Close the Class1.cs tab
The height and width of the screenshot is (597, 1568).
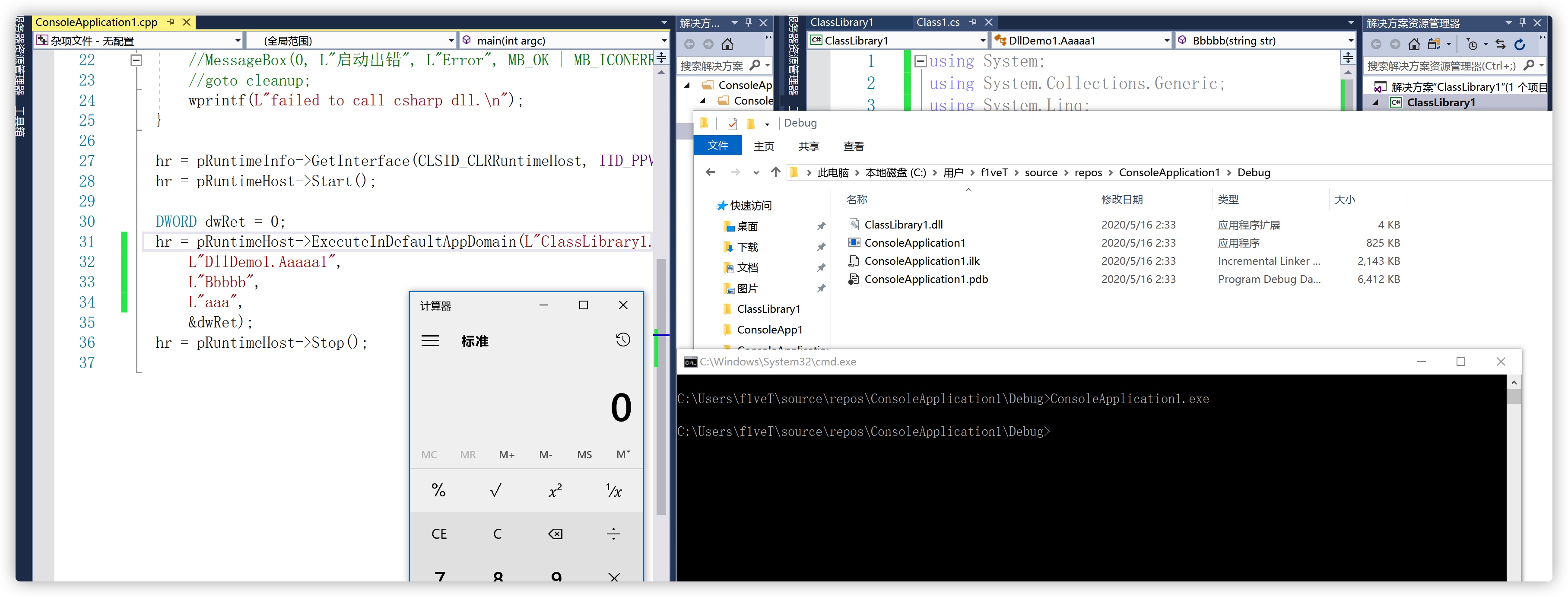[988, 22]
